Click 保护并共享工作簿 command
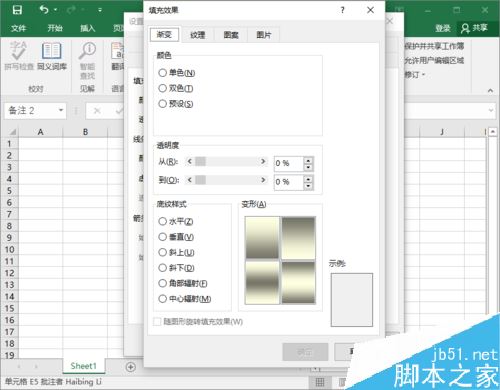 [x=434, y=46]
